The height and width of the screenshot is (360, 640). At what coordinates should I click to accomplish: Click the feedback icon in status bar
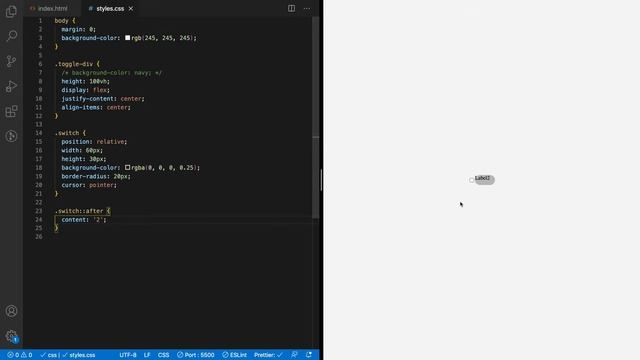[294, 355]
